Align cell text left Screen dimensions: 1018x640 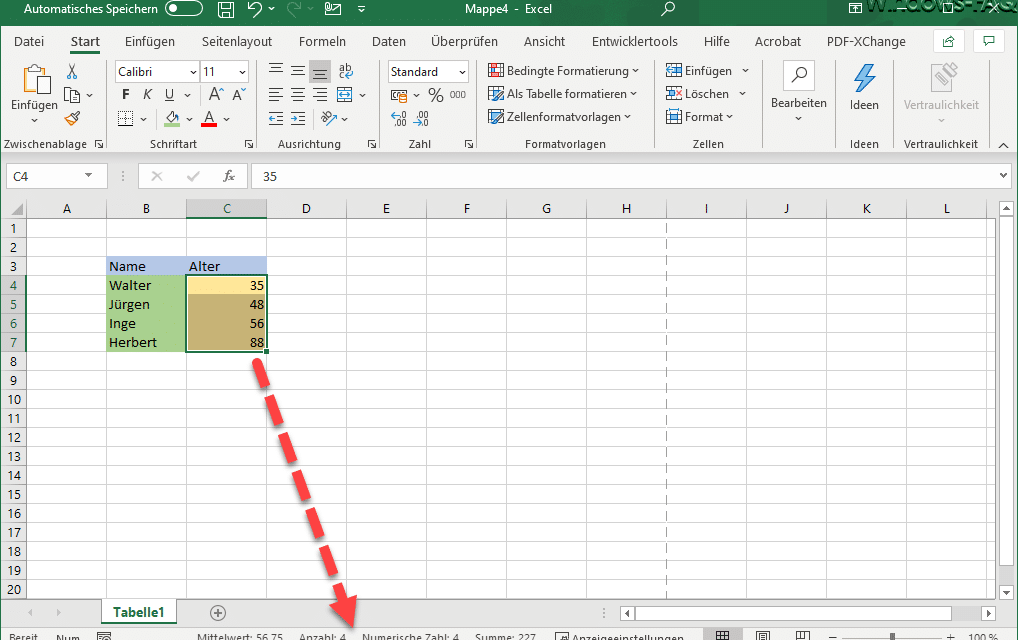pos(276,95)
